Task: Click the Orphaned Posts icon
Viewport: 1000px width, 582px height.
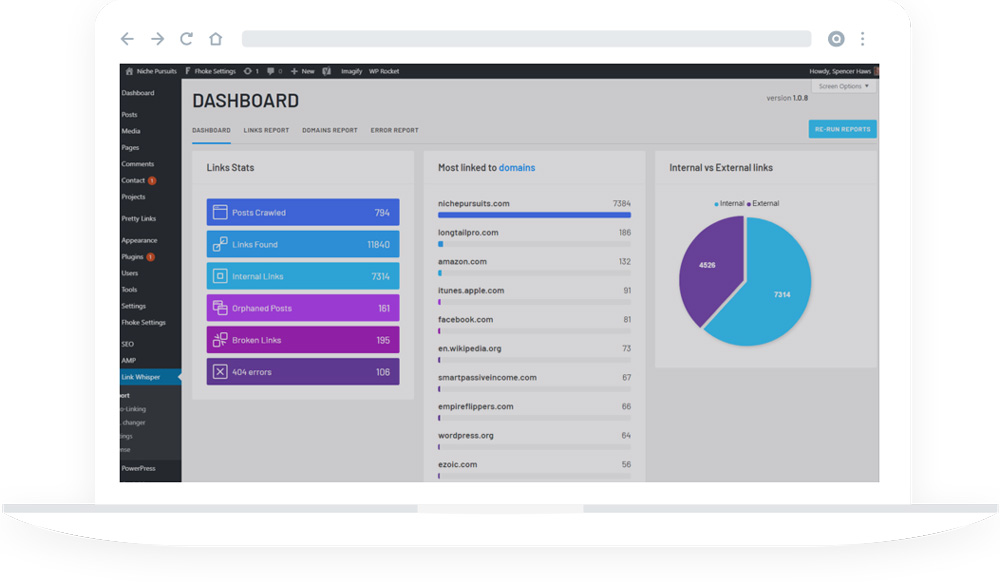Action: [220, 308]
